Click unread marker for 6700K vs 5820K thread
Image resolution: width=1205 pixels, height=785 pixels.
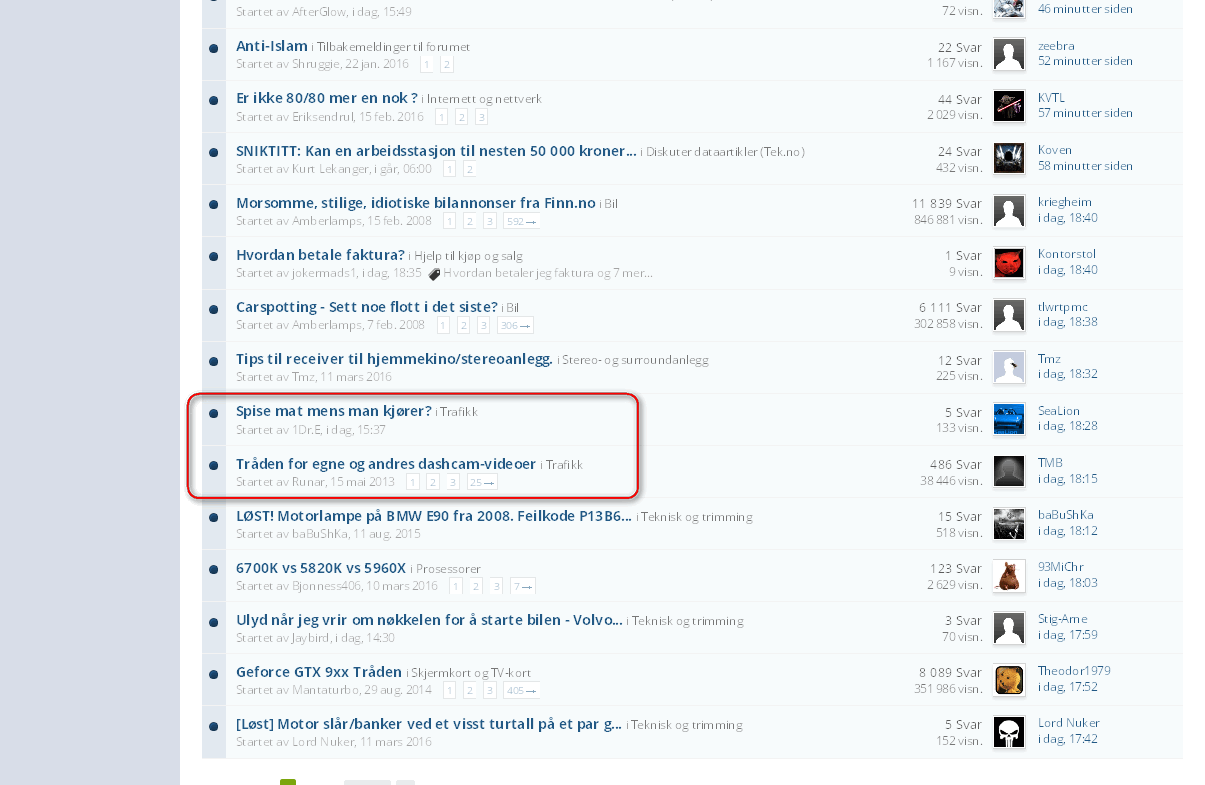(214, 569)
